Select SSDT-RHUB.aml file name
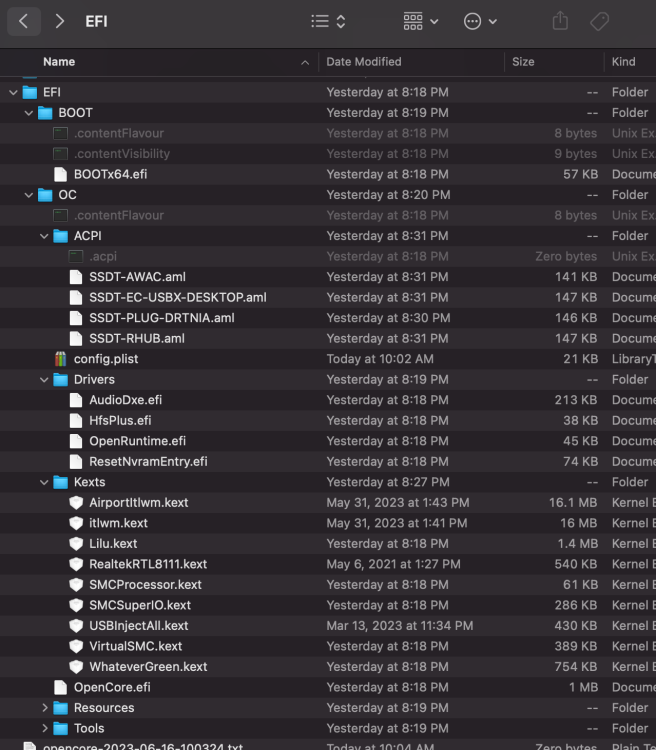This screenshot has height=750, width=656. (137, 339)
